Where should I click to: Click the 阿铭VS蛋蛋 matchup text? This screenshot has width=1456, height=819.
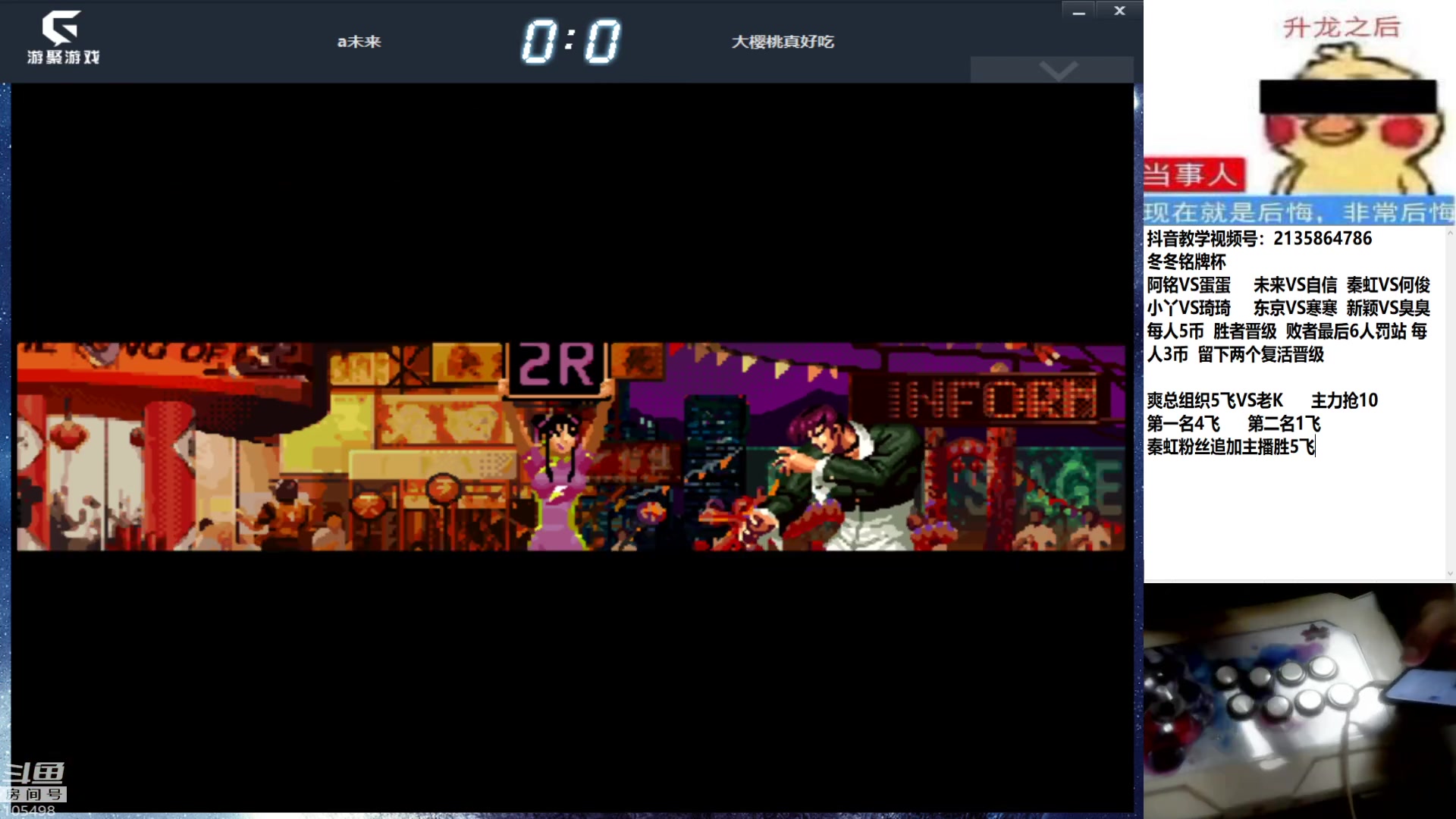(1188, 285)
